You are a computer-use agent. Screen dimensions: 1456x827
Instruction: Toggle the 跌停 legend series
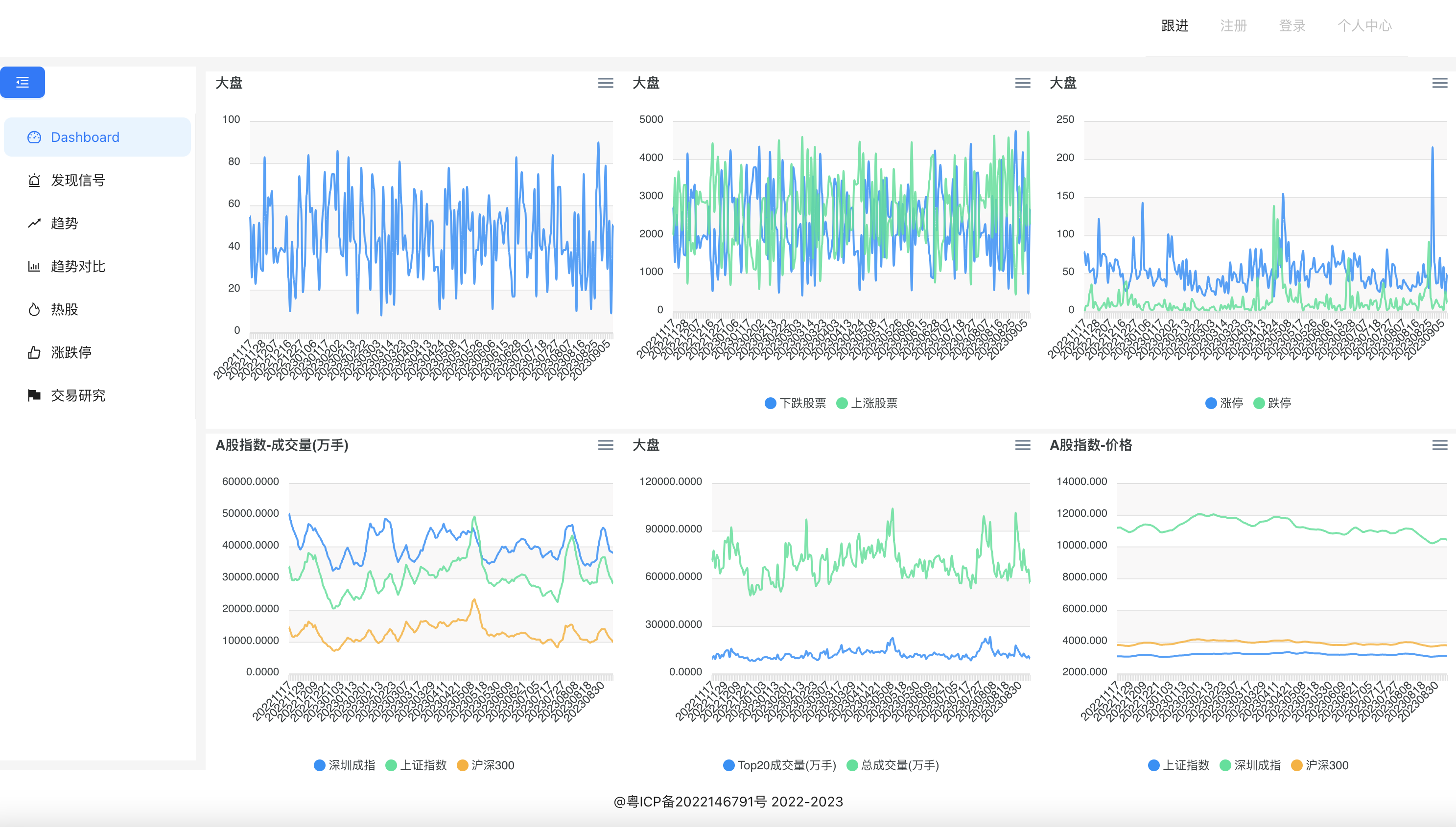pyautogui.click(x=1272, y=403)
